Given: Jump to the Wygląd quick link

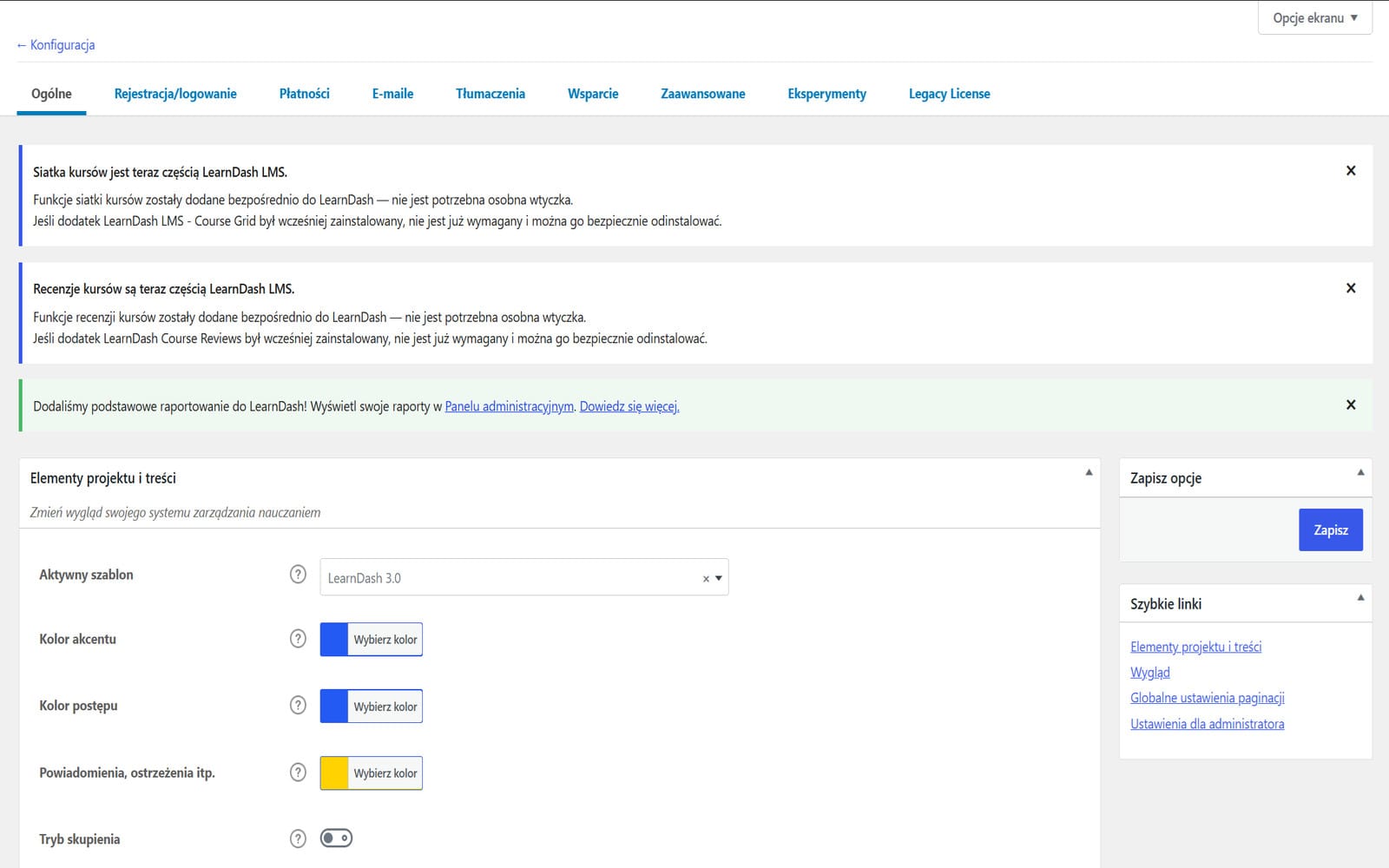Looking at the screenshot, I should click(1150, 673).
